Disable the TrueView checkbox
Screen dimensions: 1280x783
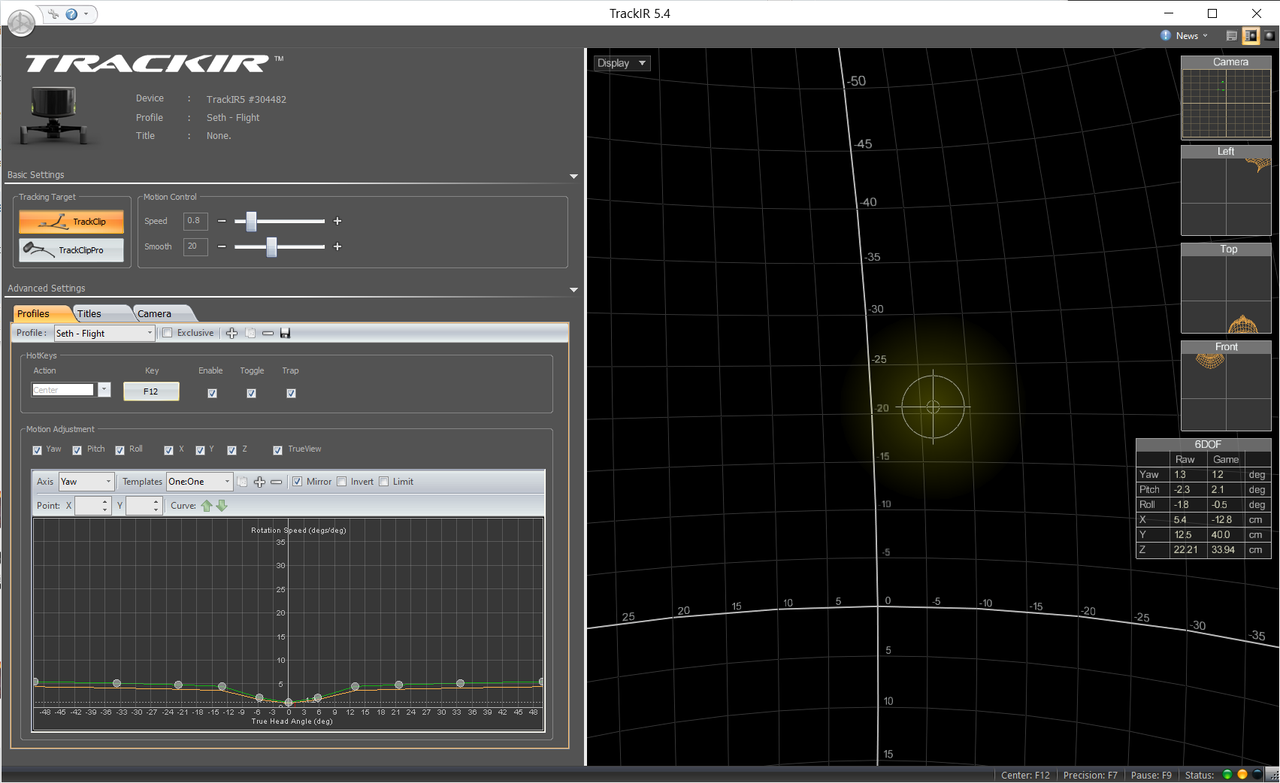coord(278,450)
